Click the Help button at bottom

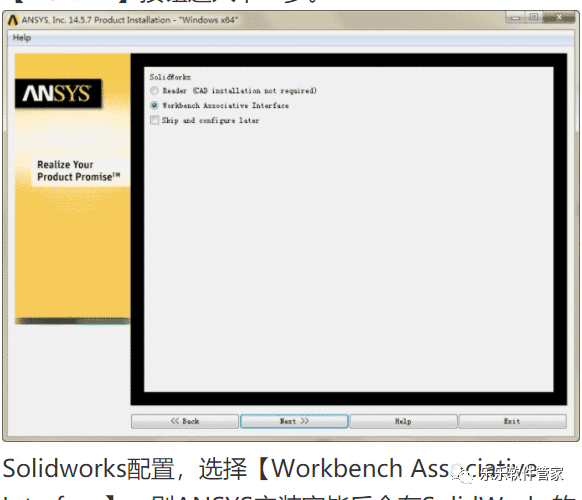(403, 421)
